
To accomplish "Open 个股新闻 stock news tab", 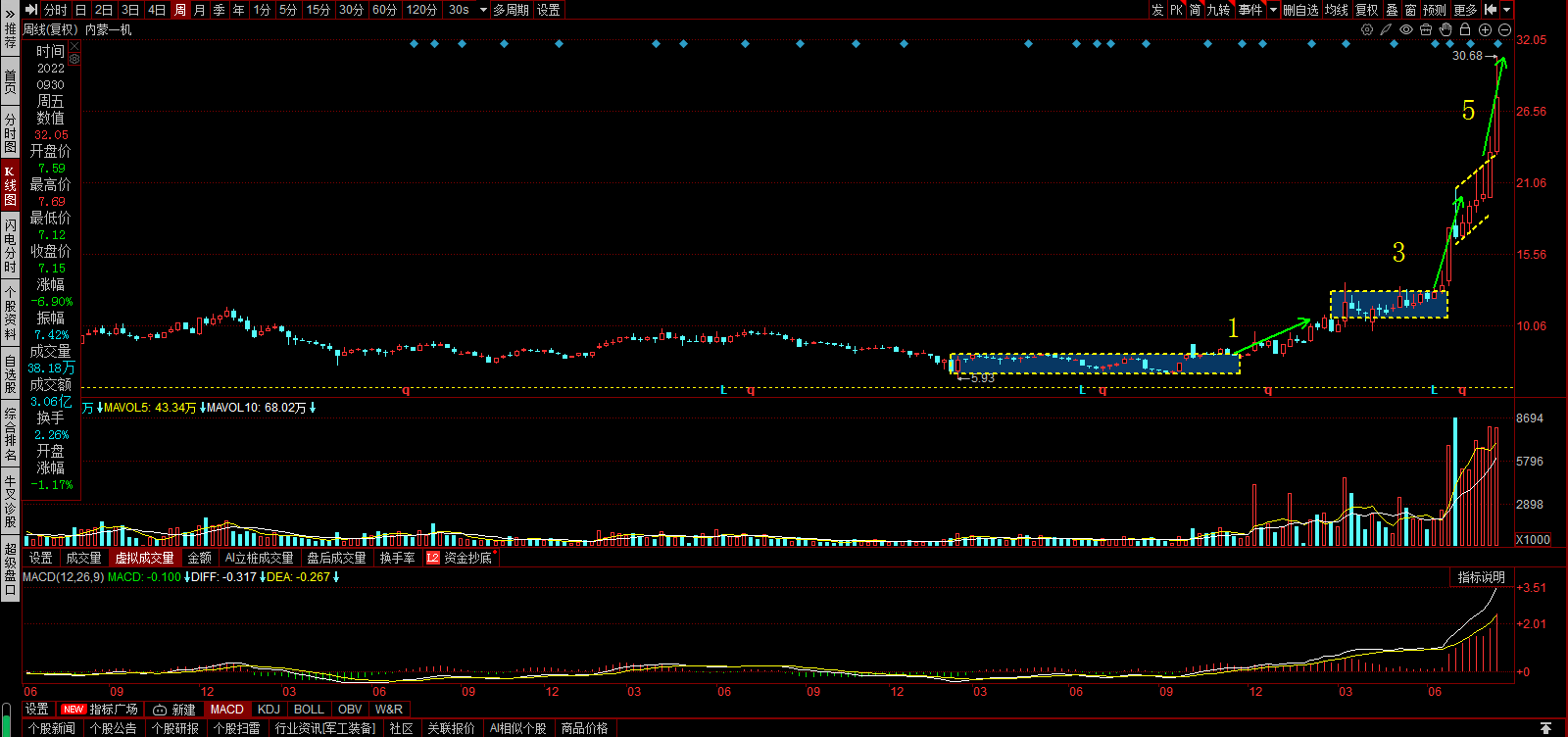I will pyautogui.click(x=52, y=728).
